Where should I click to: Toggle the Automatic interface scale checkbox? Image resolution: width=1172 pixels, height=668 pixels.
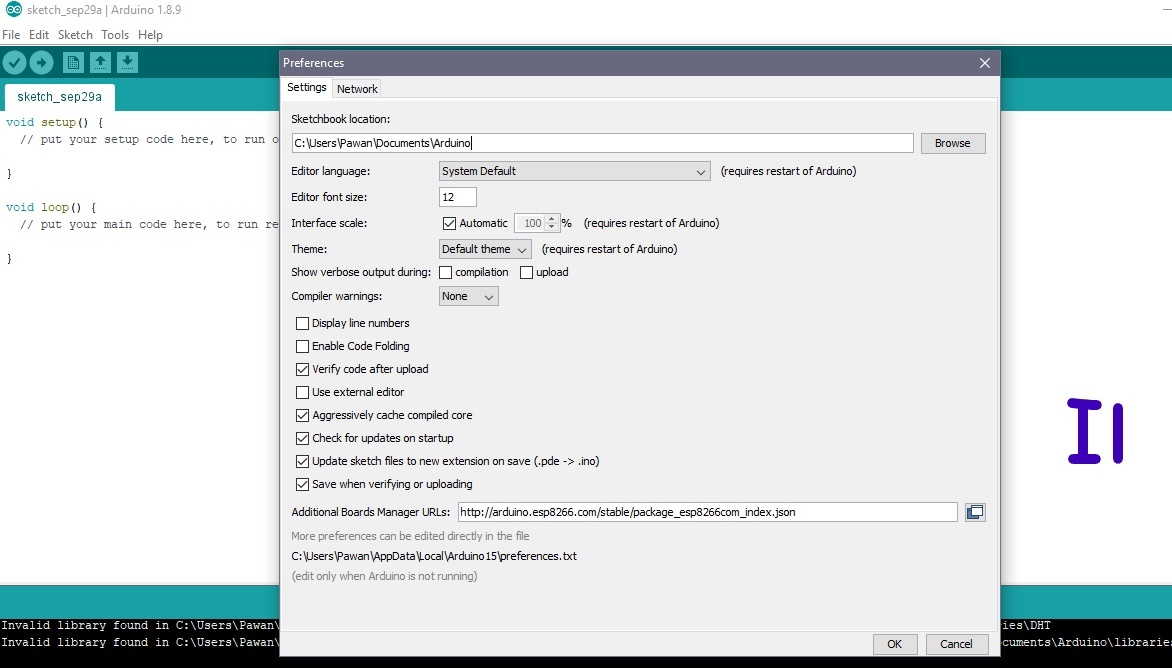(x=449, y=223)
